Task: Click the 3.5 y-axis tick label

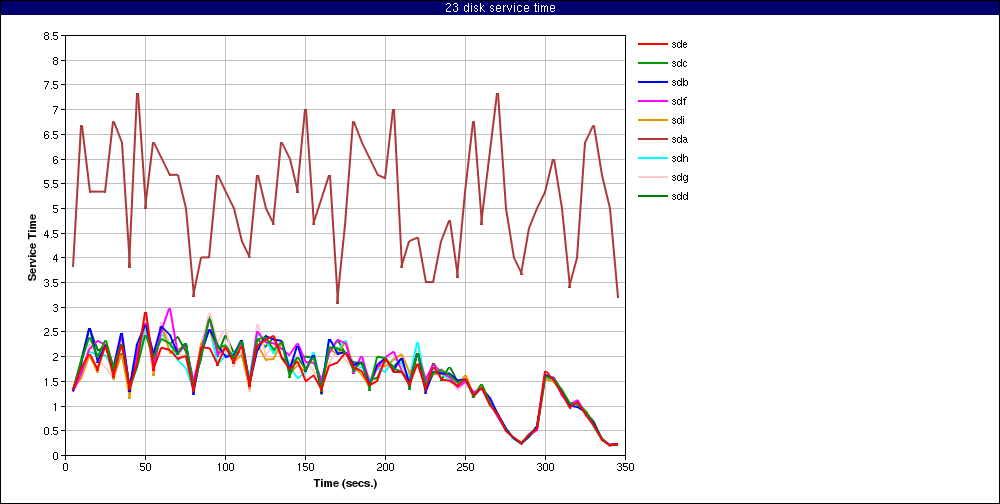Action: (52, 283)
